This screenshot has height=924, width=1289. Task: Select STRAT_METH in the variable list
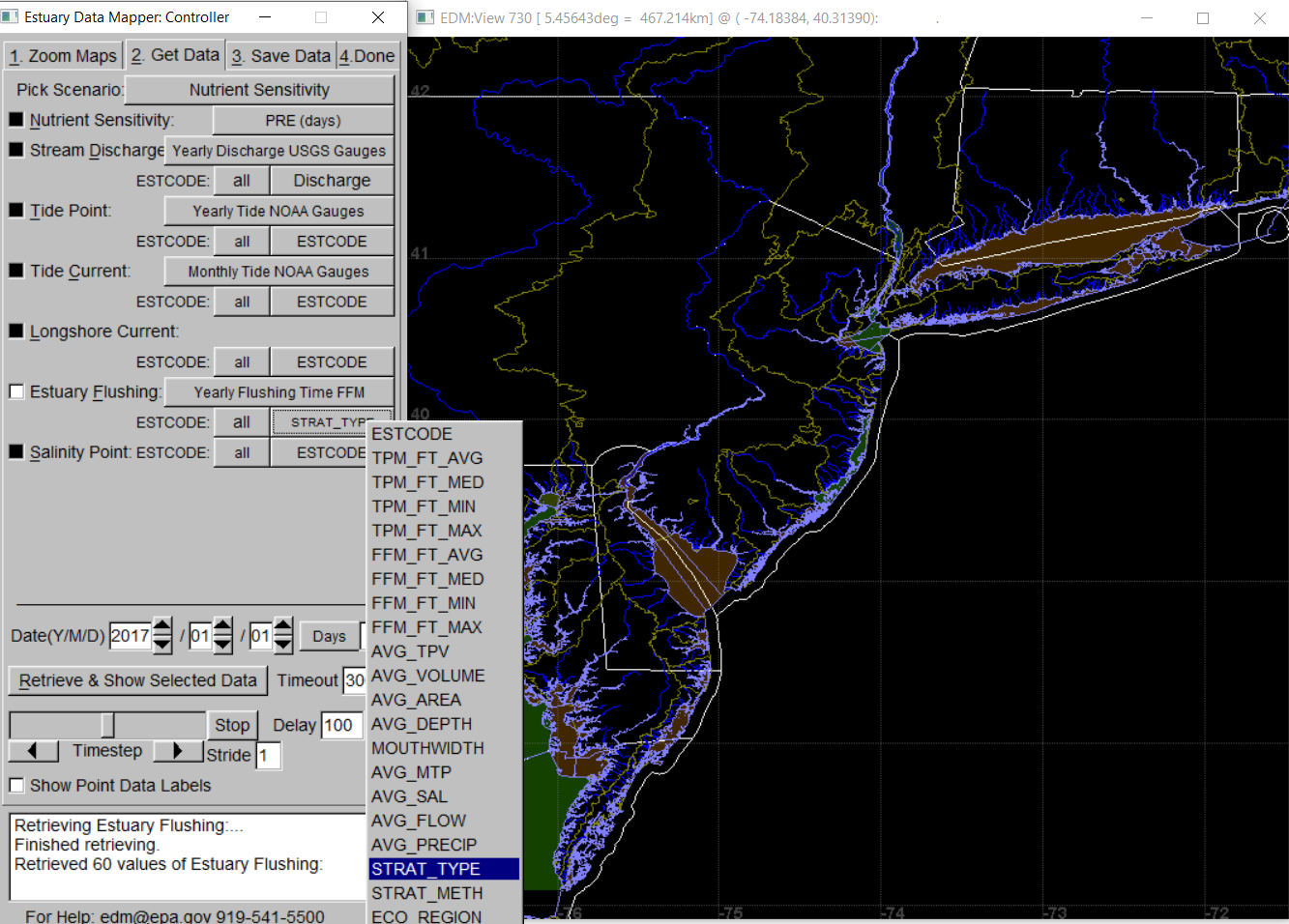click(x=427, y=892)
